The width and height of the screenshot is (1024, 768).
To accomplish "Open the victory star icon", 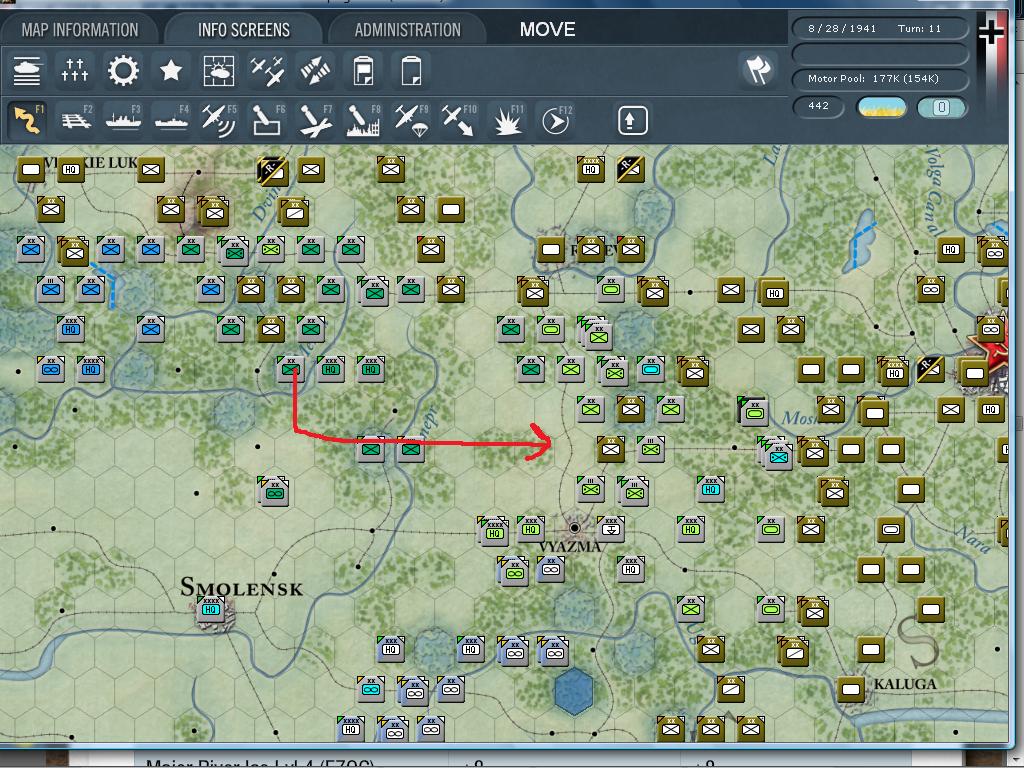I will coord(171,71).
